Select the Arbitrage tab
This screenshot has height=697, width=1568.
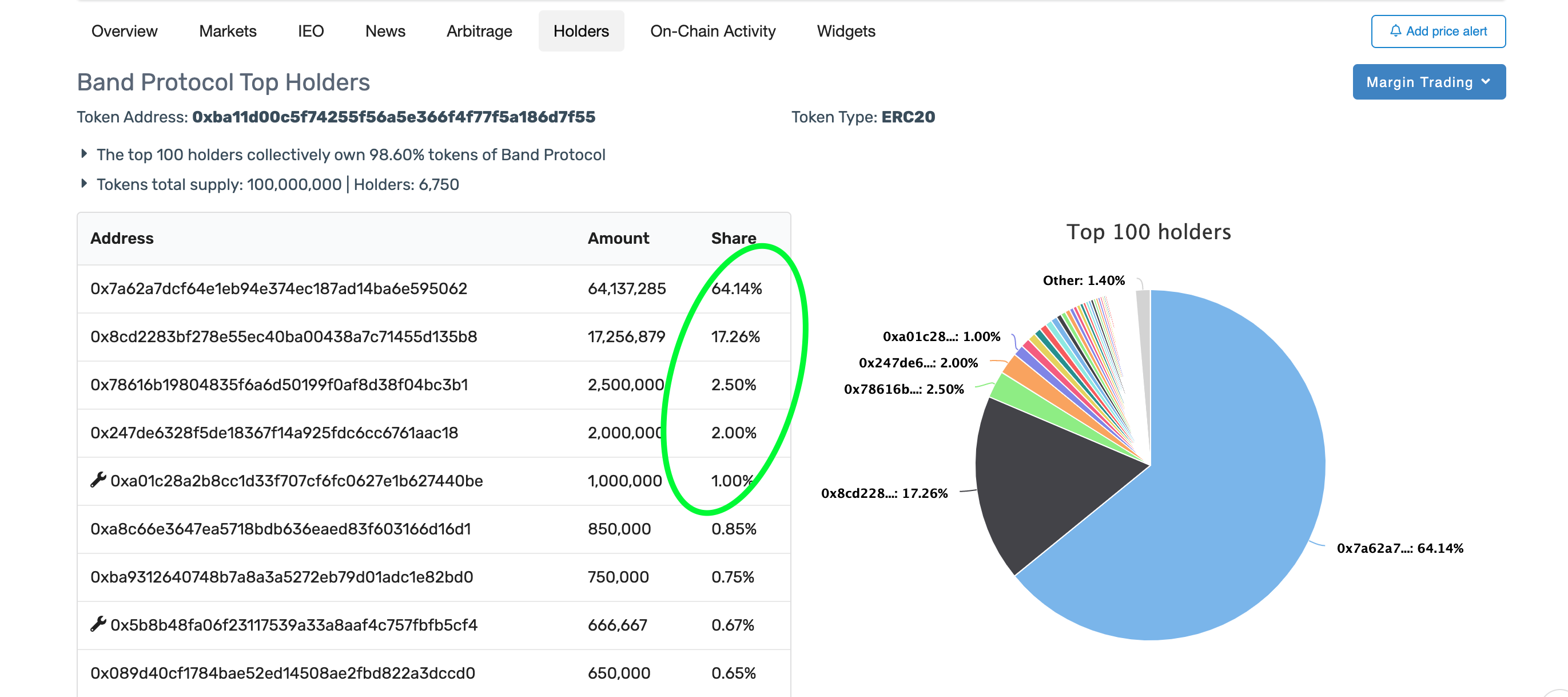point(479,31)
